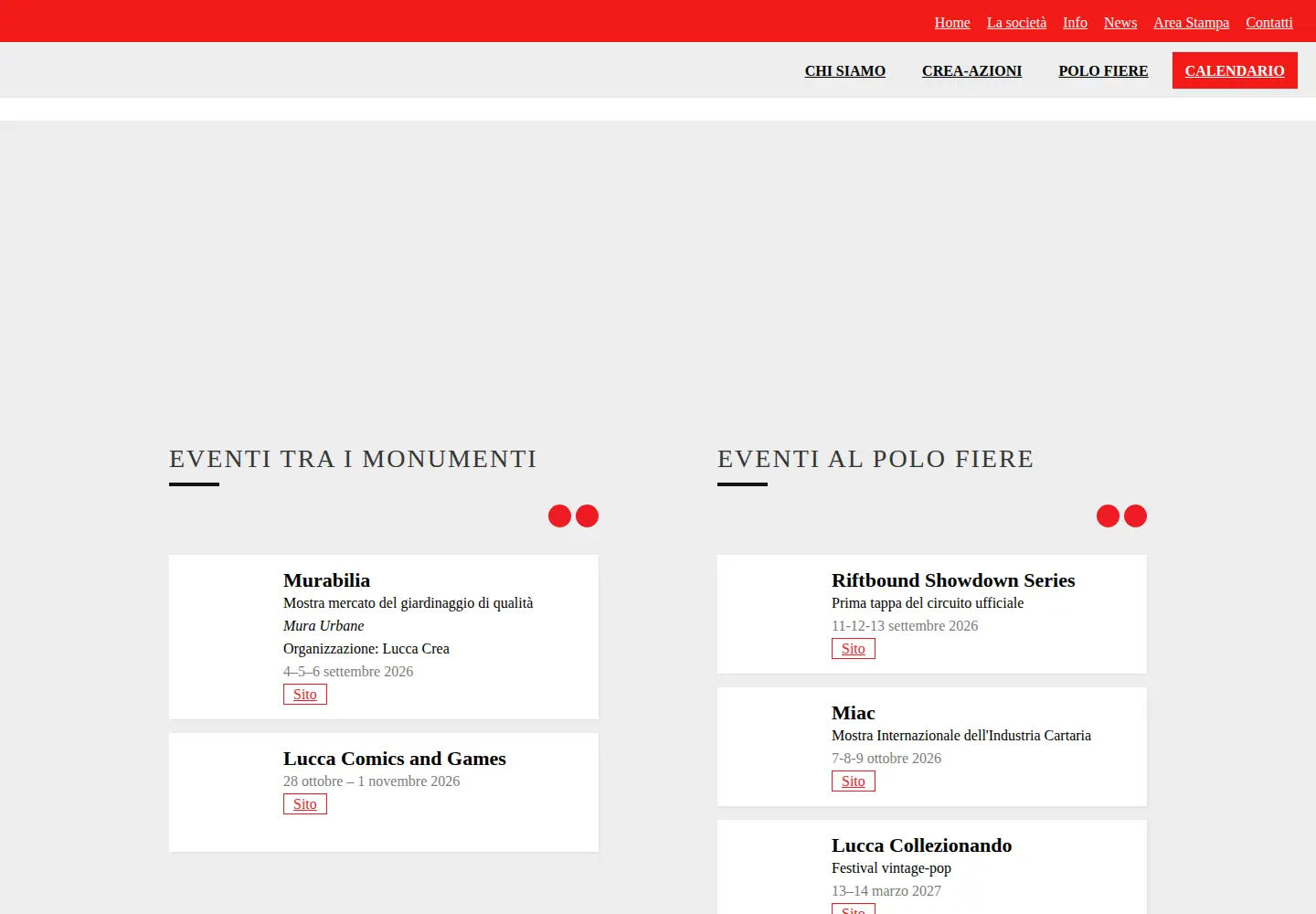Click the red CALENDARIO button

click(x=1235, y=70)
